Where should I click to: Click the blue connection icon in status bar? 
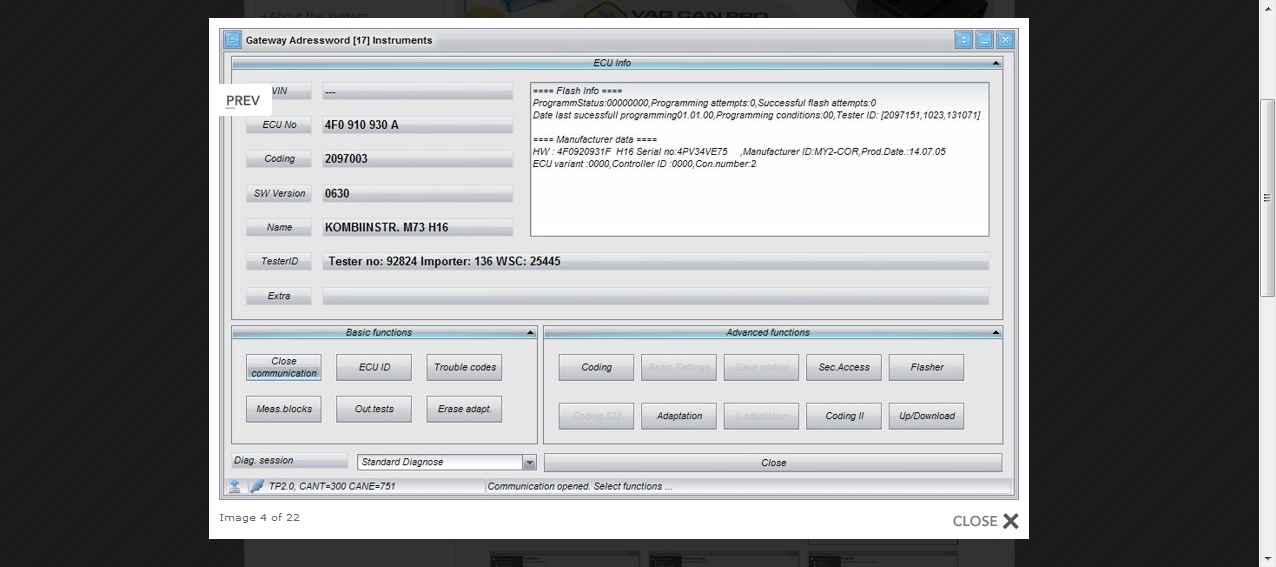click(256, 486)
